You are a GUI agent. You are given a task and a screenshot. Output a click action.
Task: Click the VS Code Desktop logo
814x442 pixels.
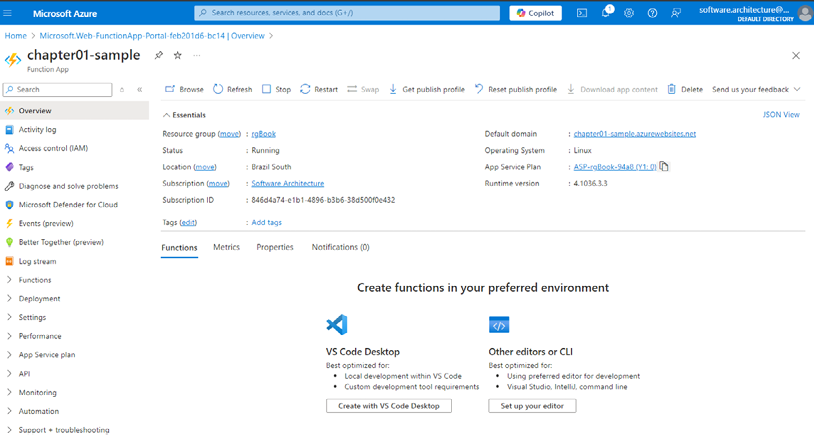pos(336,325)
